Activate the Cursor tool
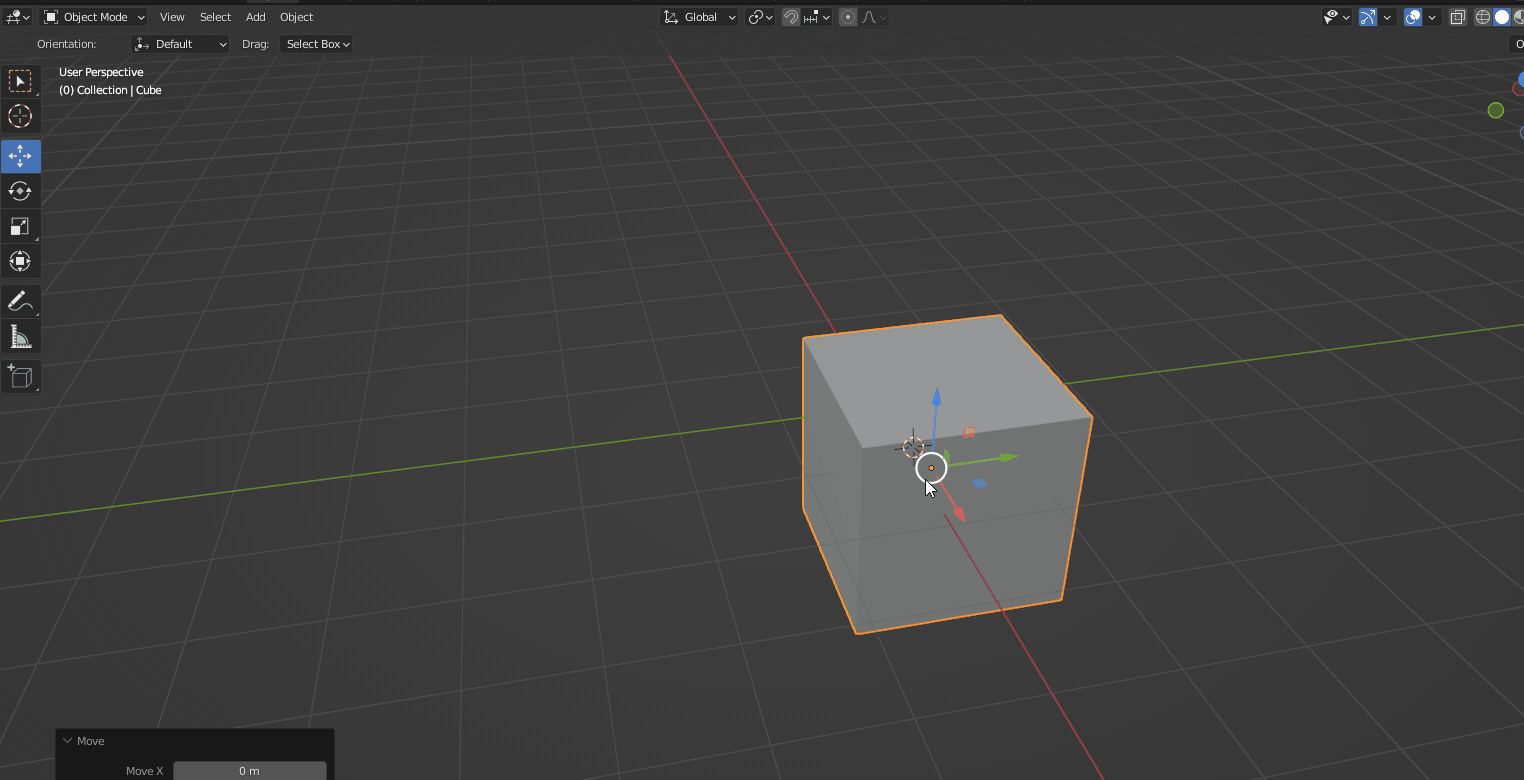 [20, 116]
